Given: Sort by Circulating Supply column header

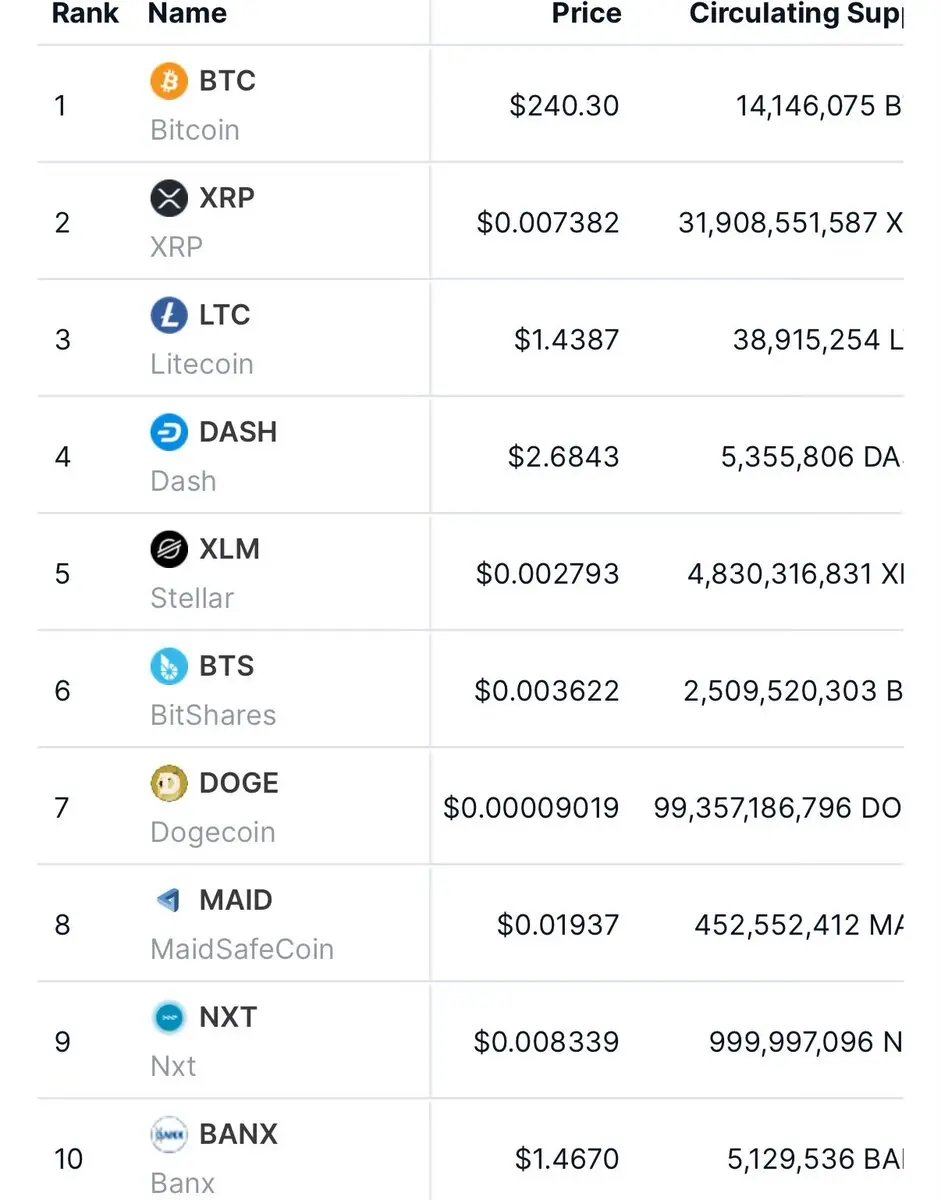Looking at the screenshot, I should point(796,13).
